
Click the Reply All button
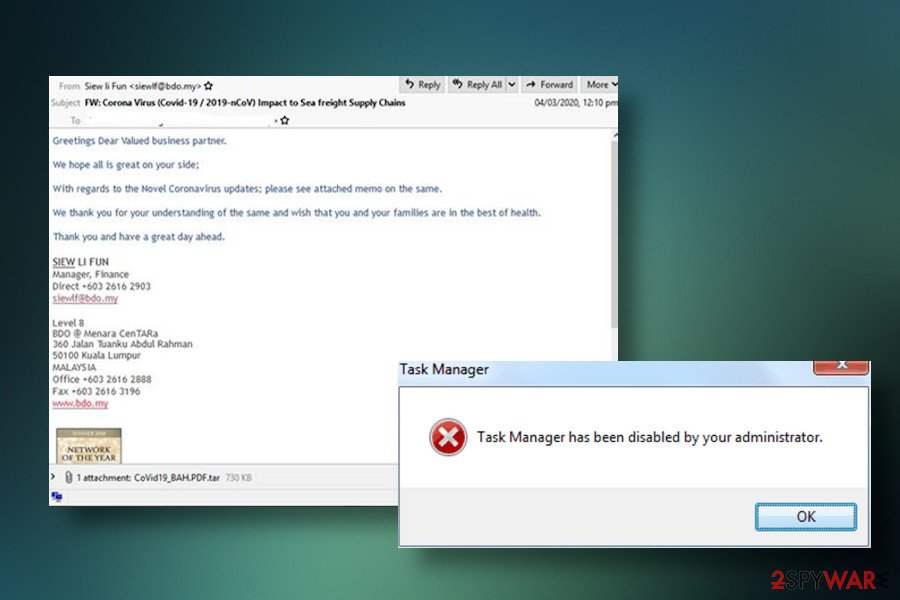[477, 84]
